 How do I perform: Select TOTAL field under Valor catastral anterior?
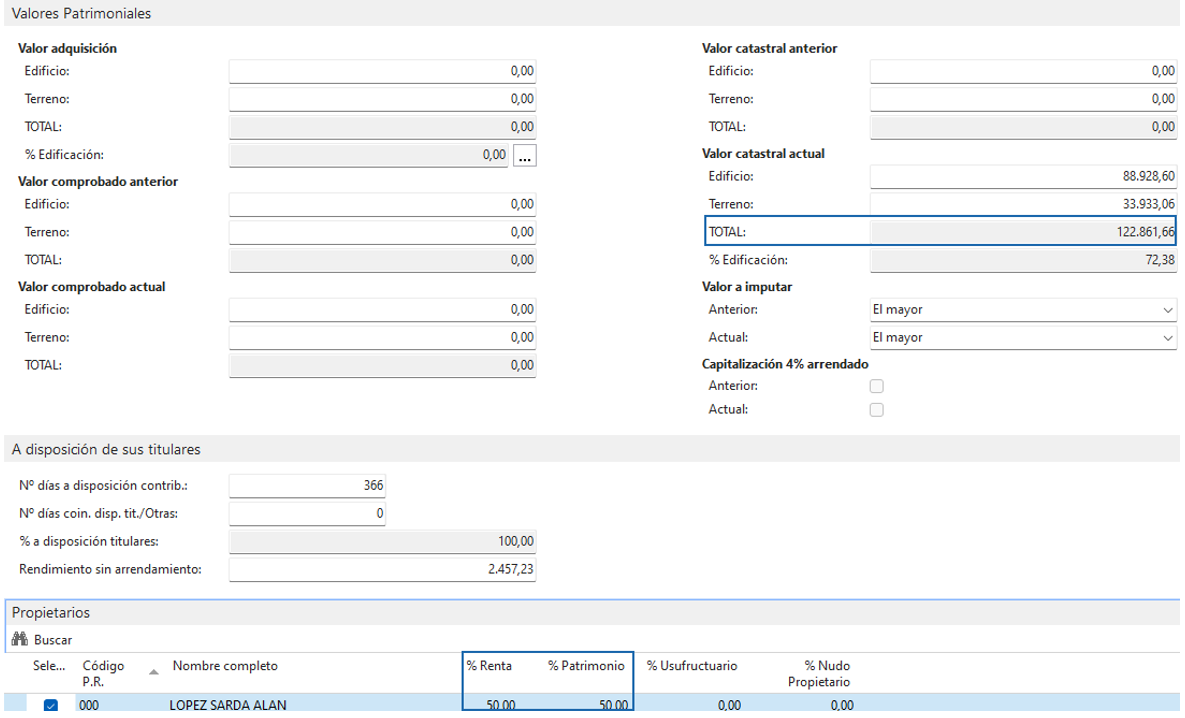[1023, 127]
